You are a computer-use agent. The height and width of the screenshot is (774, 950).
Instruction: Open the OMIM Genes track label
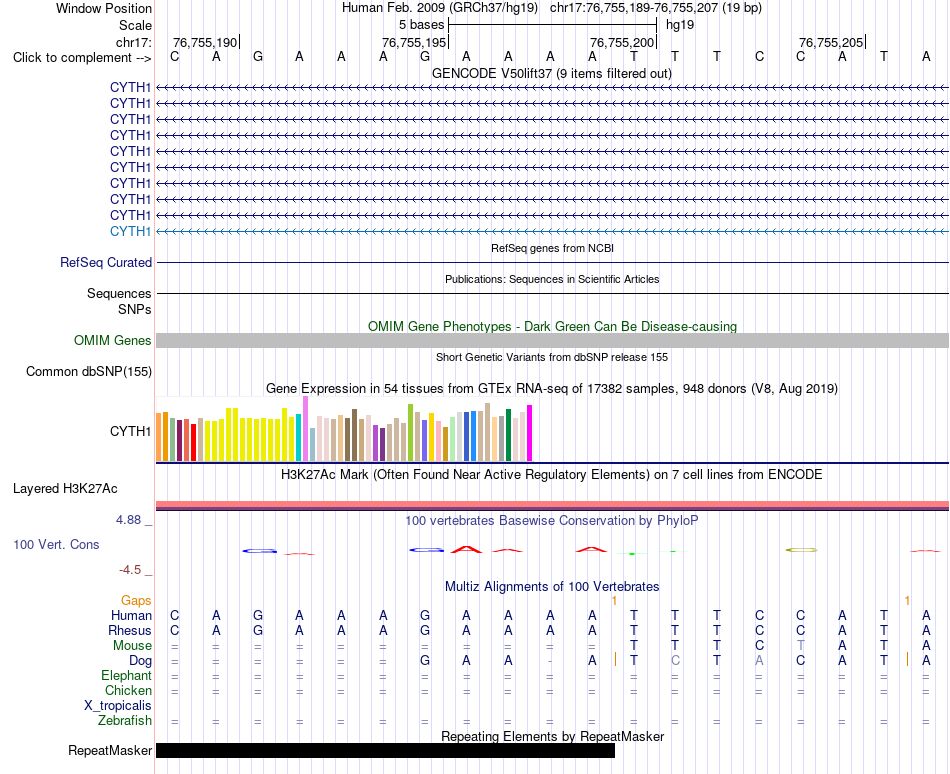(113, 340)
